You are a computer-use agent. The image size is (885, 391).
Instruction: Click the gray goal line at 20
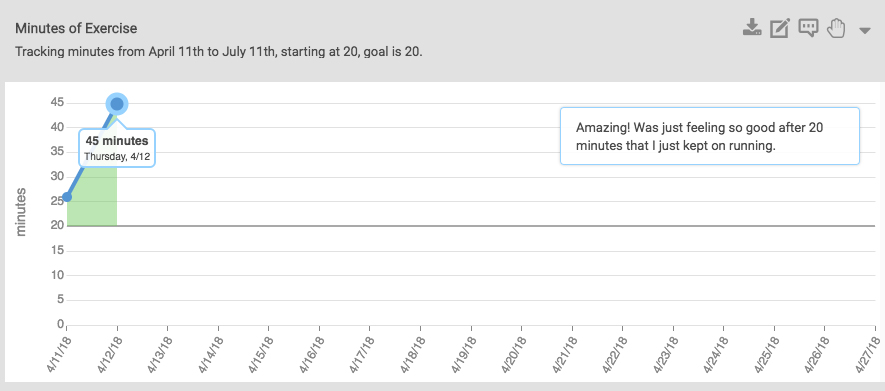click(471, 226)
